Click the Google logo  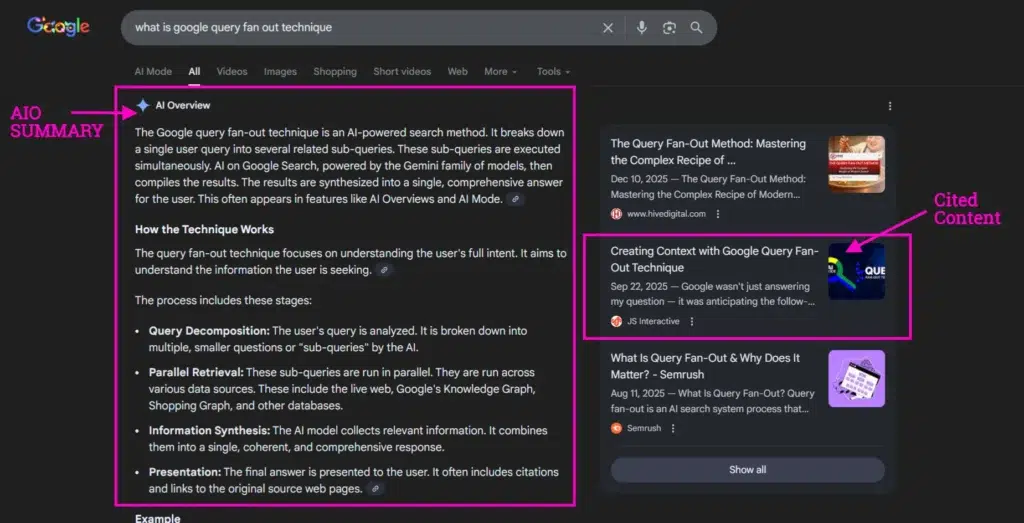click(58, 27)
